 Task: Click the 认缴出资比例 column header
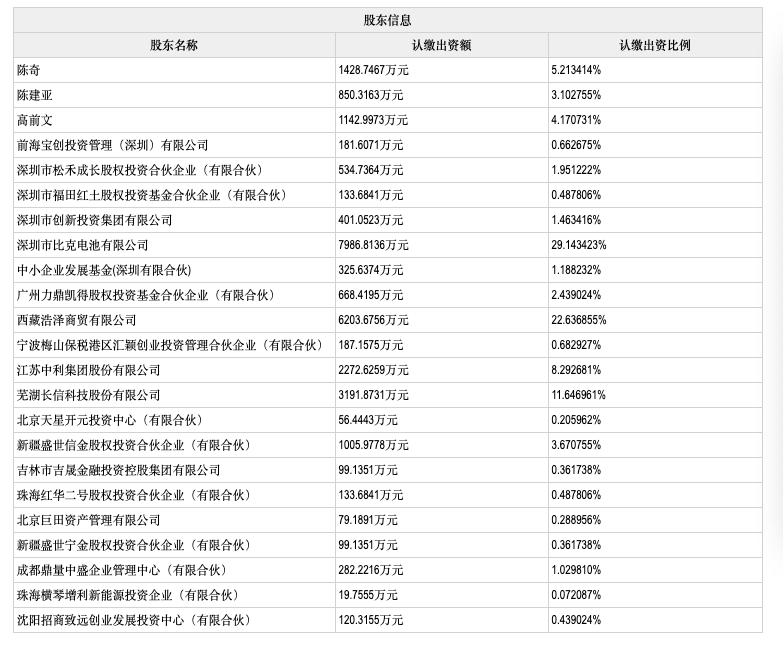point(655,45)
